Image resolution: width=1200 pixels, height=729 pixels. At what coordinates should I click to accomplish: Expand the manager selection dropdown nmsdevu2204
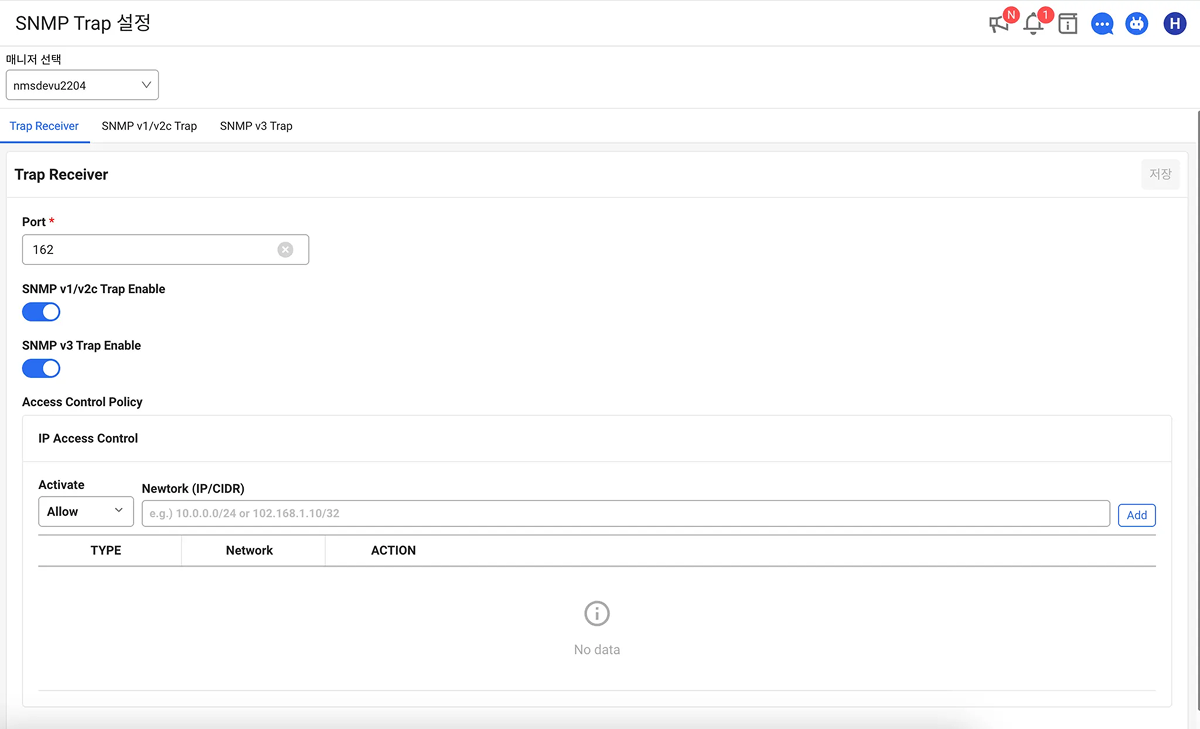click(x=82, y=86)
